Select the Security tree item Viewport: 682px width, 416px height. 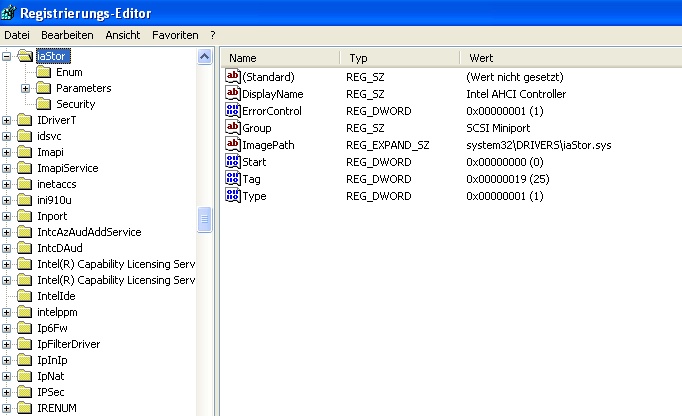click(76, 104)
